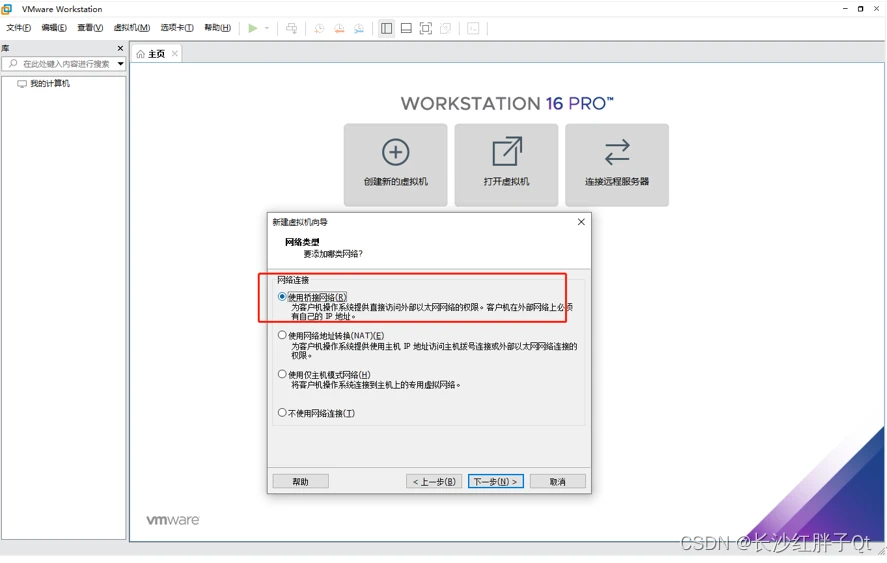This screenshot has height=563, width=887.
Task: Click the create new virtual machine plus icon
Action: [395, 152]
